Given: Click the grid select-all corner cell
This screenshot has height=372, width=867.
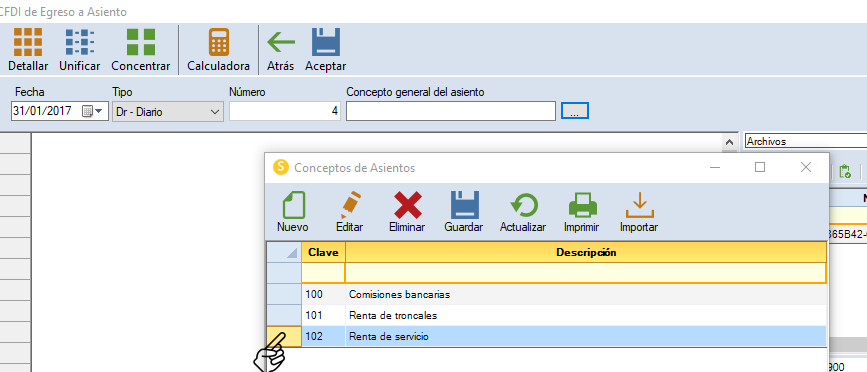Looking at the screenshot, I should point(284,252).
